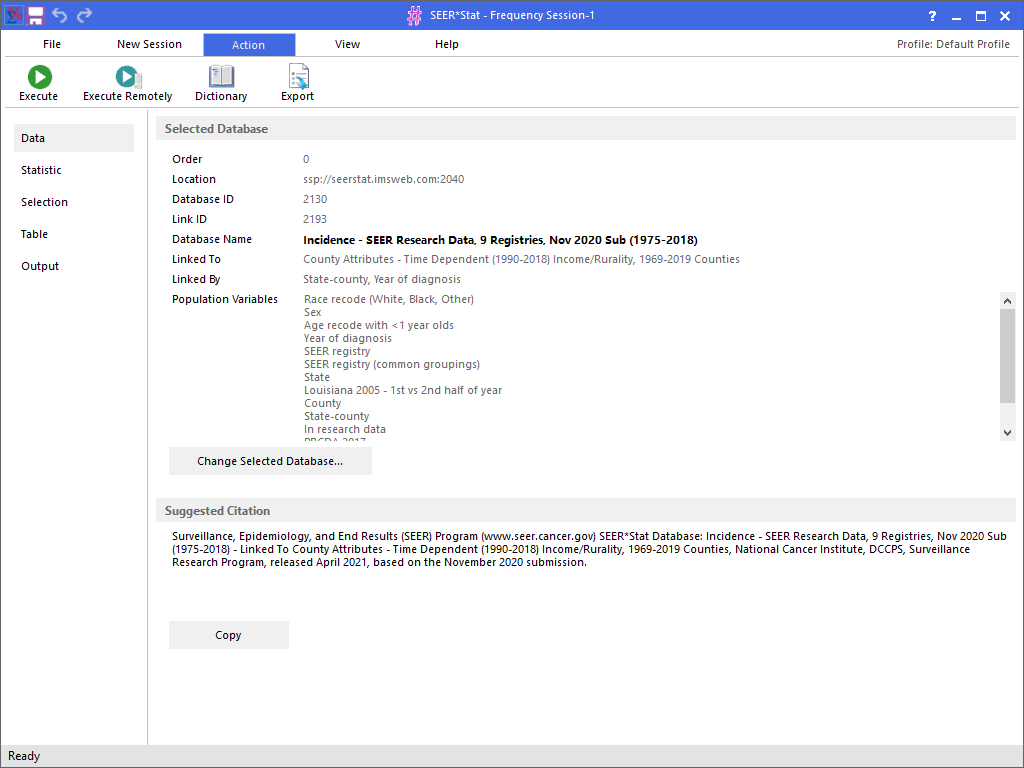The width and height of the screenshot is (1024, 768).
Task: Click the Undo arrow in title bar
Action: 60,15
